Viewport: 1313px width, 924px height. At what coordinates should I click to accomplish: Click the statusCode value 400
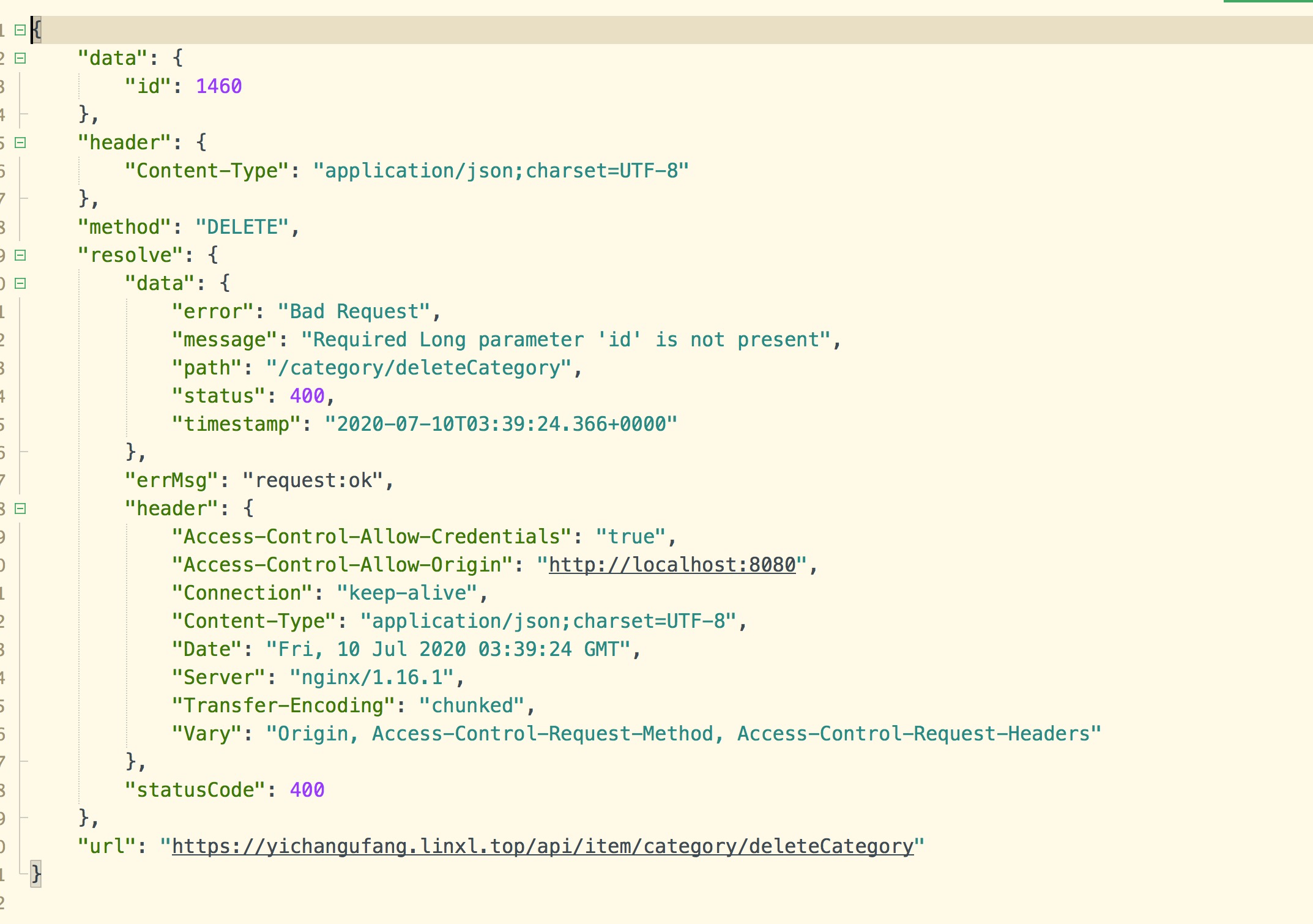point(307,790)
